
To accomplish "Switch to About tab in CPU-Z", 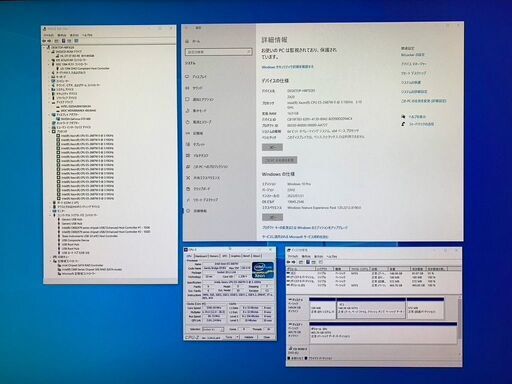I will pos(256,256).
